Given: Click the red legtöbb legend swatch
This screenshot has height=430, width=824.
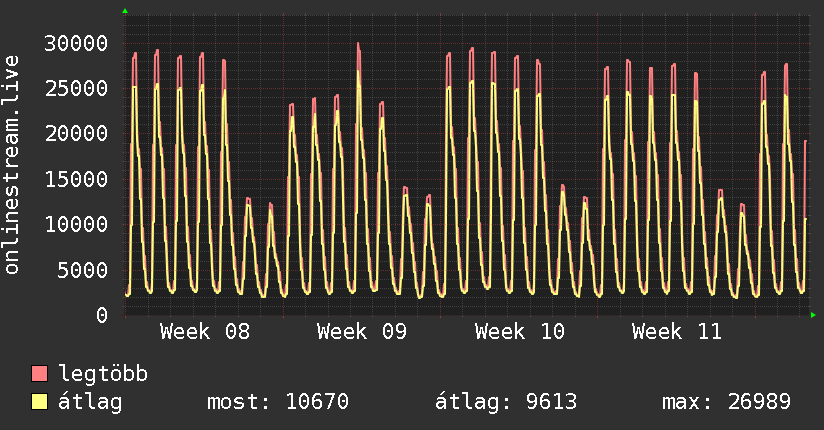Looking at the screenshot, I should coord(40,375).
